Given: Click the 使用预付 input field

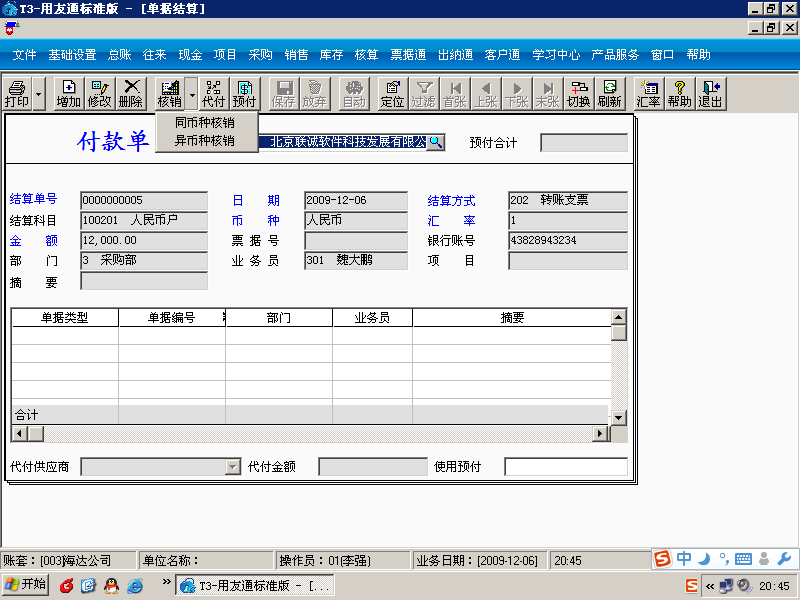Looking at the screenshot, I should 566,467.
